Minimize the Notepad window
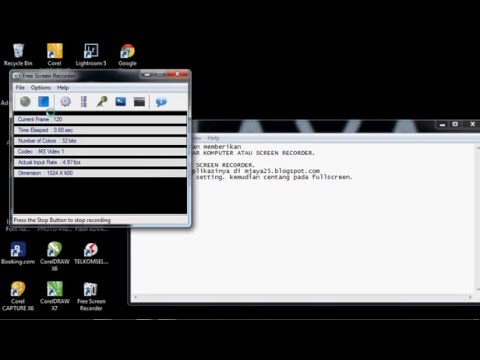 [x=442, y=124]
